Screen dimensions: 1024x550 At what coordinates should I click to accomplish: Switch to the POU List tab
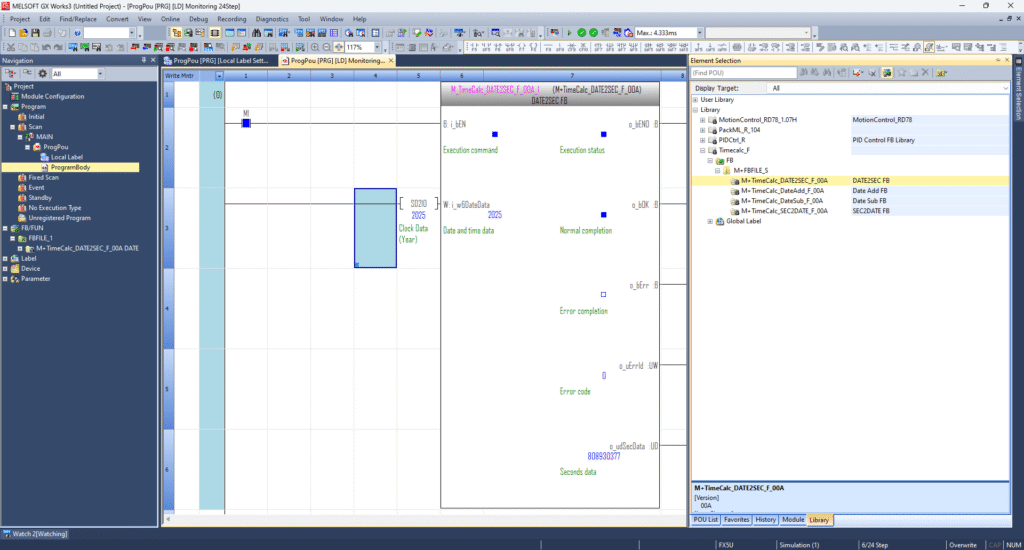click(x=705, y=520)
